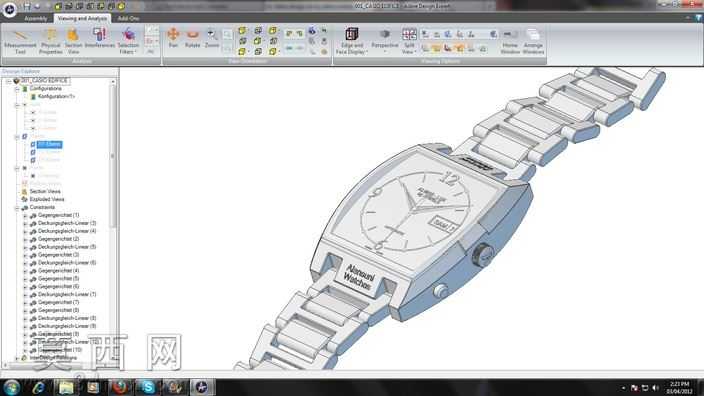Screen dimensions: 704x396
Task: Select the highlighted plane item in tree
Action: point(49,144)
